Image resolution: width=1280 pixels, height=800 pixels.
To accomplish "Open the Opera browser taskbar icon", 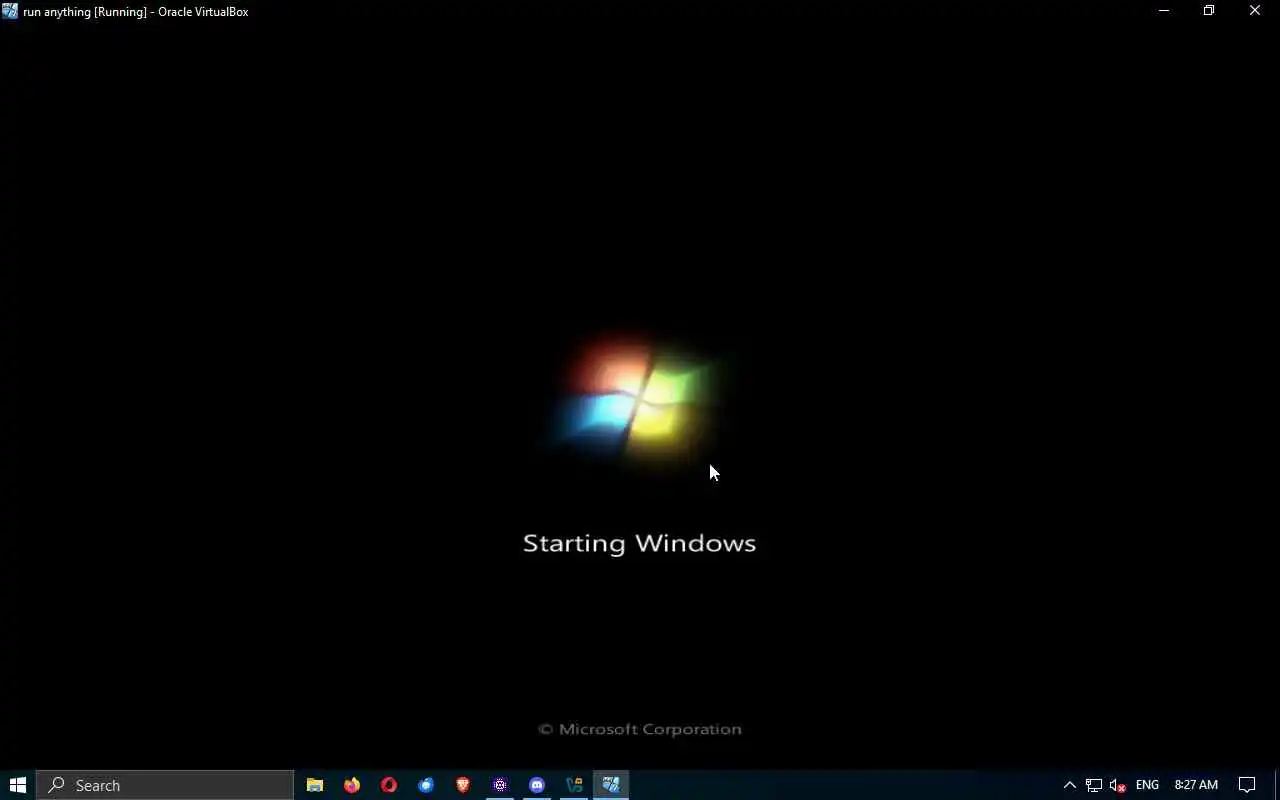I will click(389, 785).
